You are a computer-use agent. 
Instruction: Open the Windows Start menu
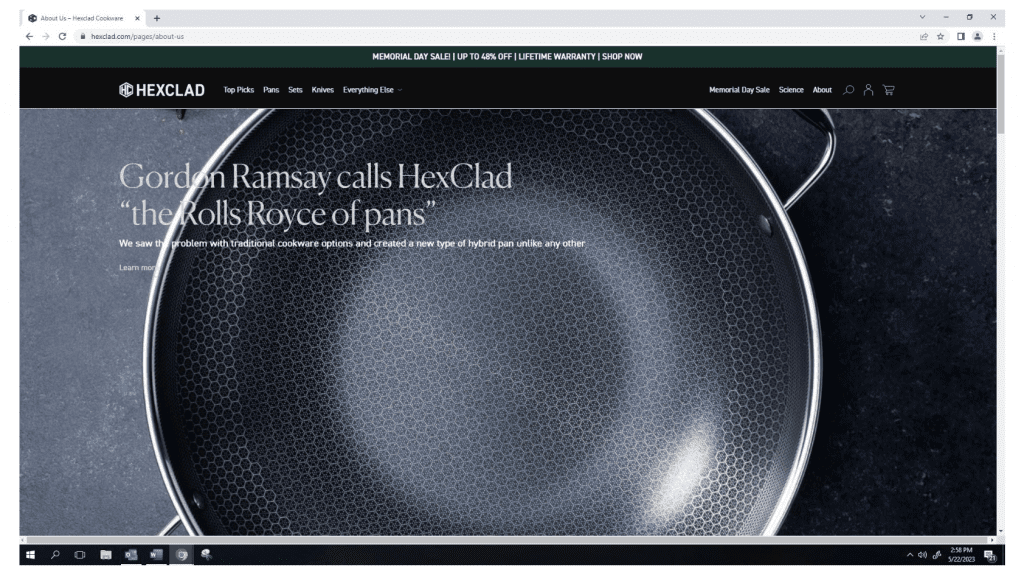click(30, 555)
